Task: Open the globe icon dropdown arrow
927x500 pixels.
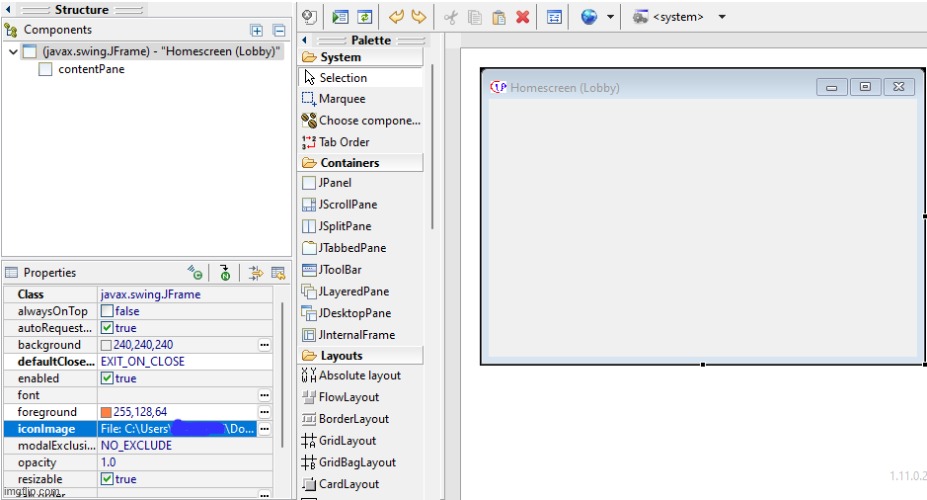Action: click(x=610, y=17)
